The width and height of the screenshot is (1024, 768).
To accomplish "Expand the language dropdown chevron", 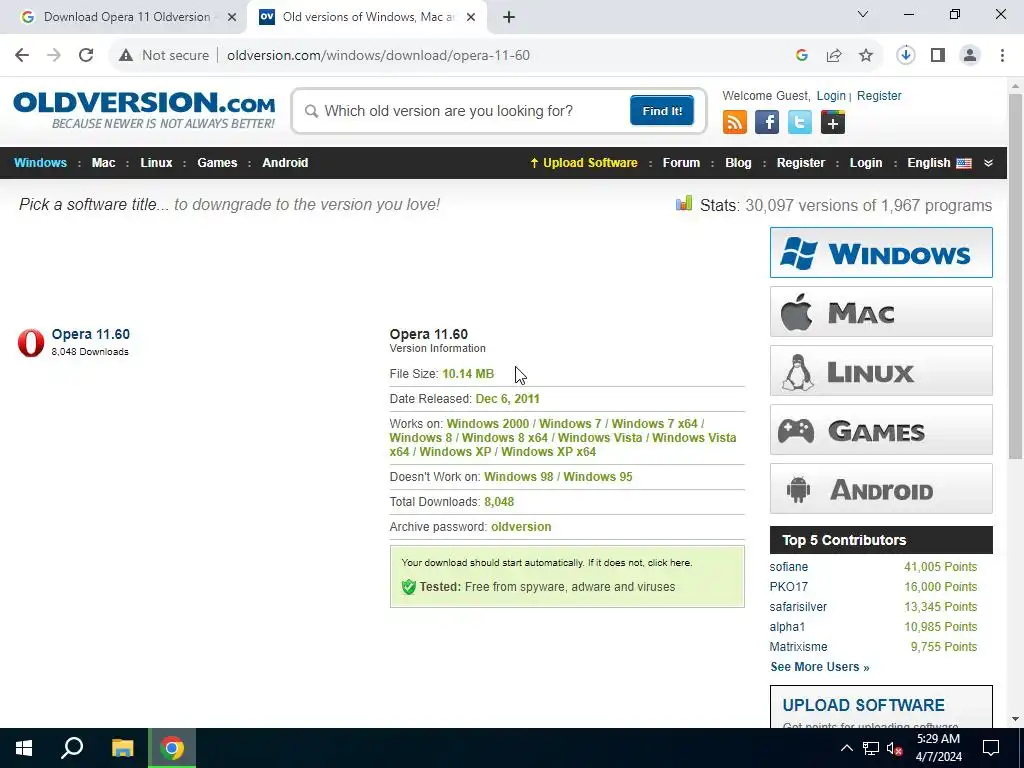I will tap(989, 163).
